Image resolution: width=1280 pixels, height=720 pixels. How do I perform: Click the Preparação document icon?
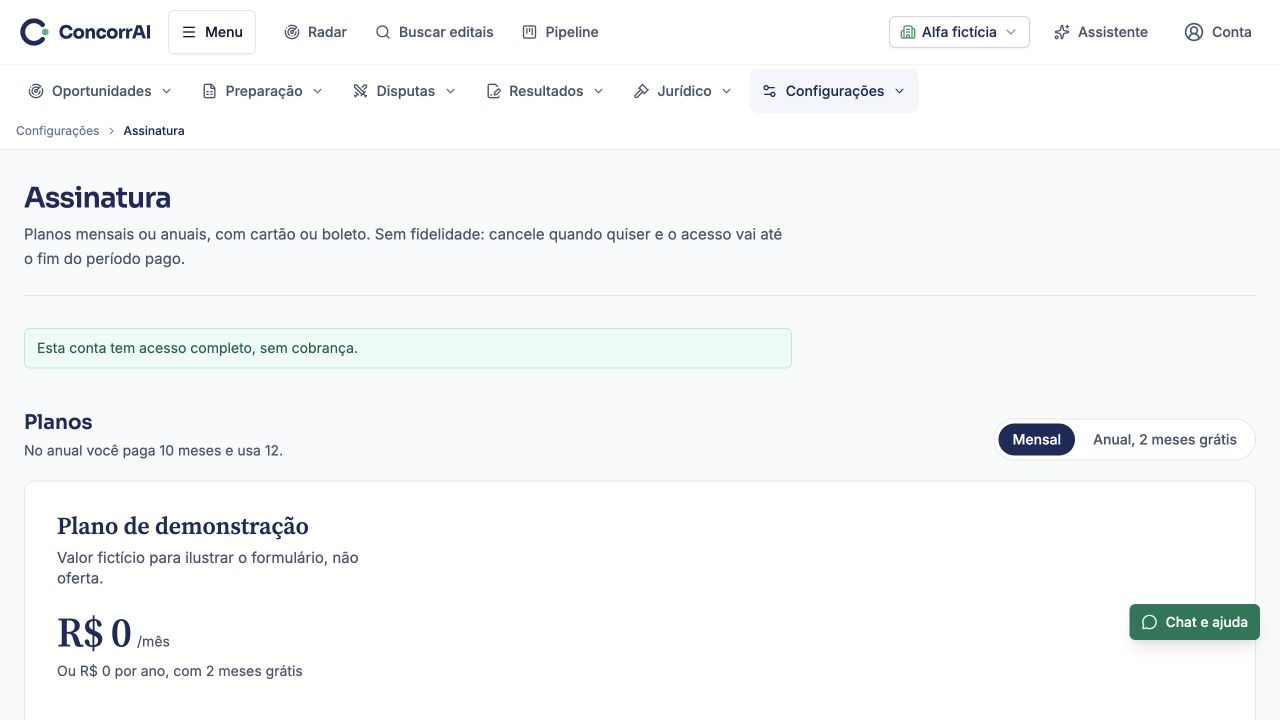pyautogui.click(x=210, y=91)
